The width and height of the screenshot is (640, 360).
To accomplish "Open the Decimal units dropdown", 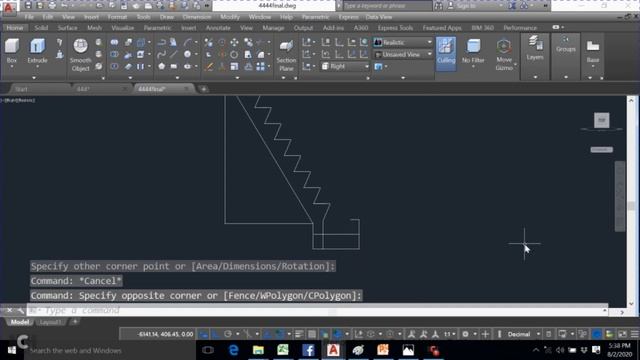I will [523, 334].
